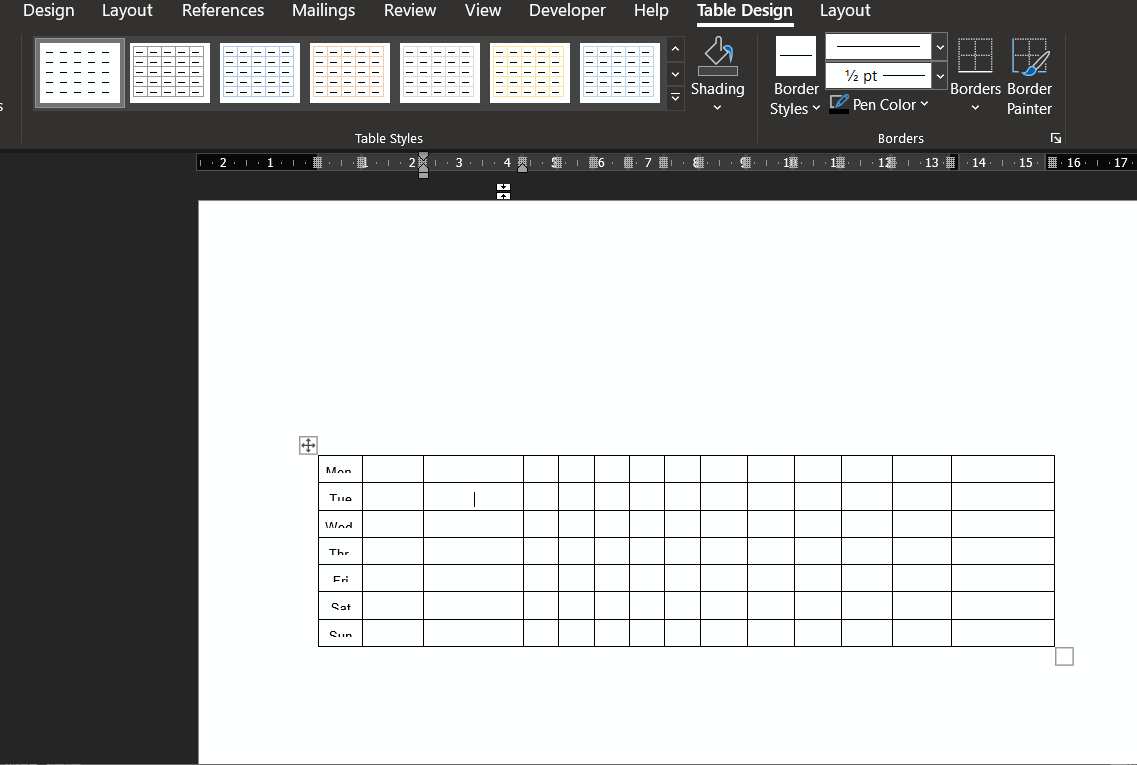Viewport: 1137px width, 765px height.
Task: Apply the orange grid table style thumbnail
Action: click(x=350, y=73)
